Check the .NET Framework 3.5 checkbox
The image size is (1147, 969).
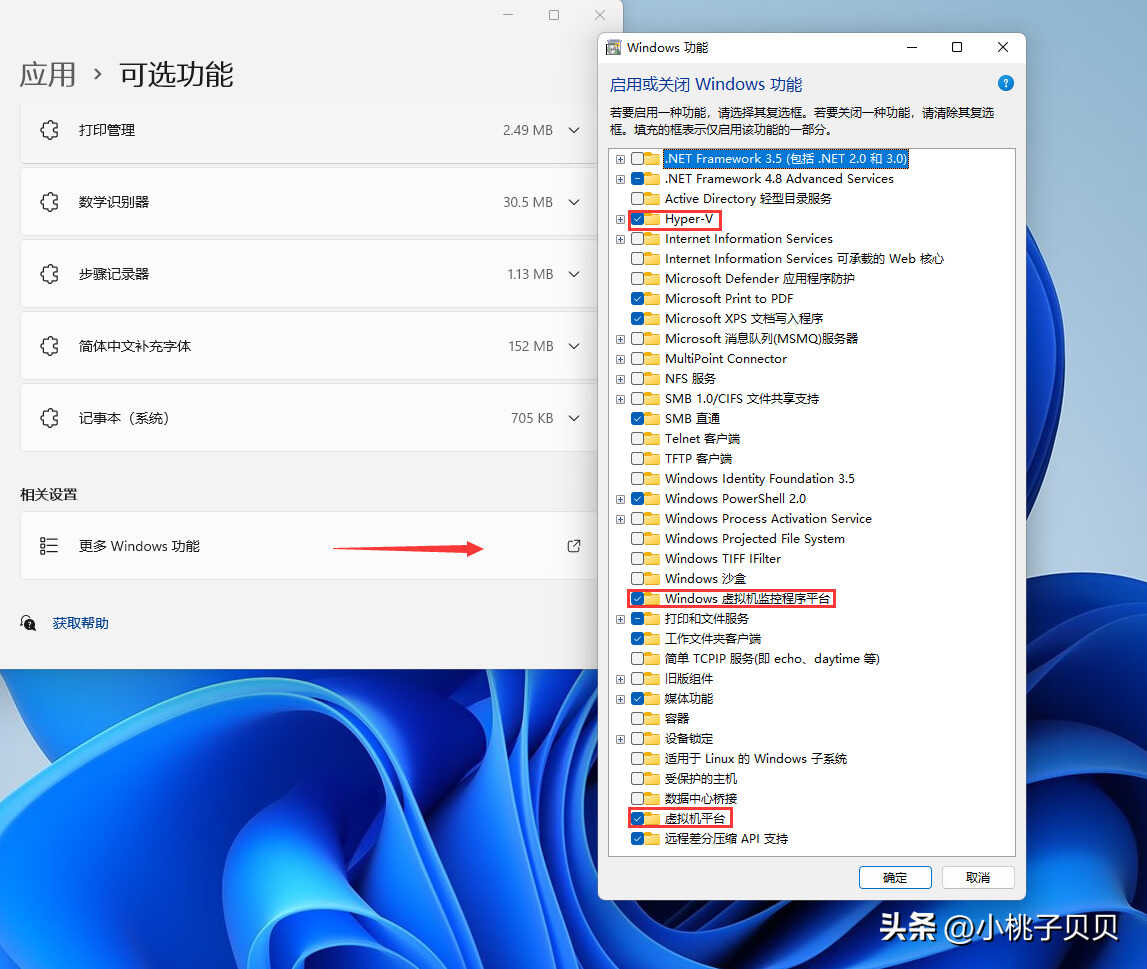637,159
